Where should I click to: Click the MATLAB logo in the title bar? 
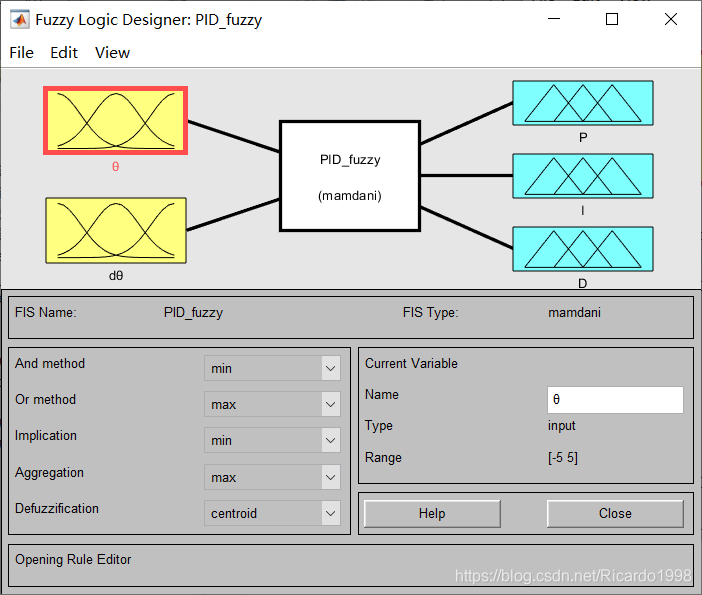[20, 20]
